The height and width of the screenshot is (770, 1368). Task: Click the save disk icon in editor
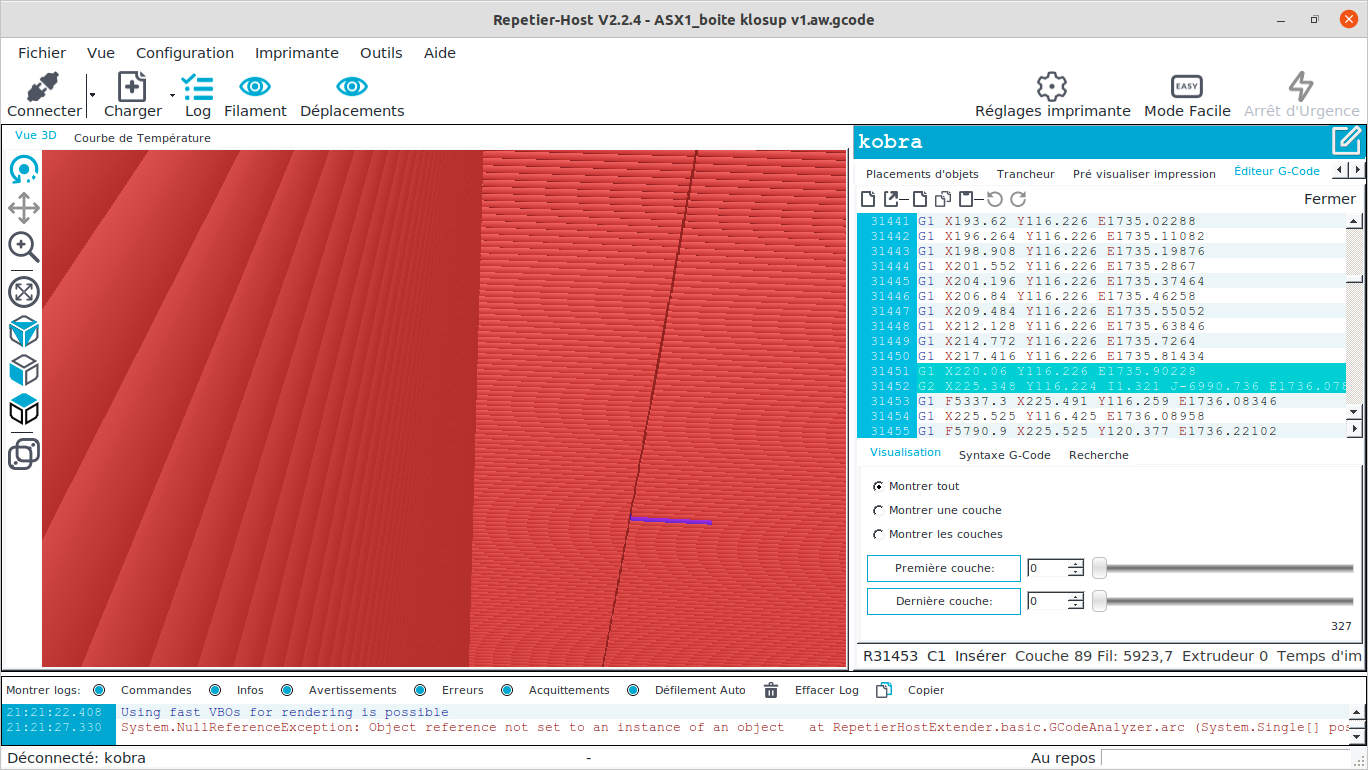(966, 199)
